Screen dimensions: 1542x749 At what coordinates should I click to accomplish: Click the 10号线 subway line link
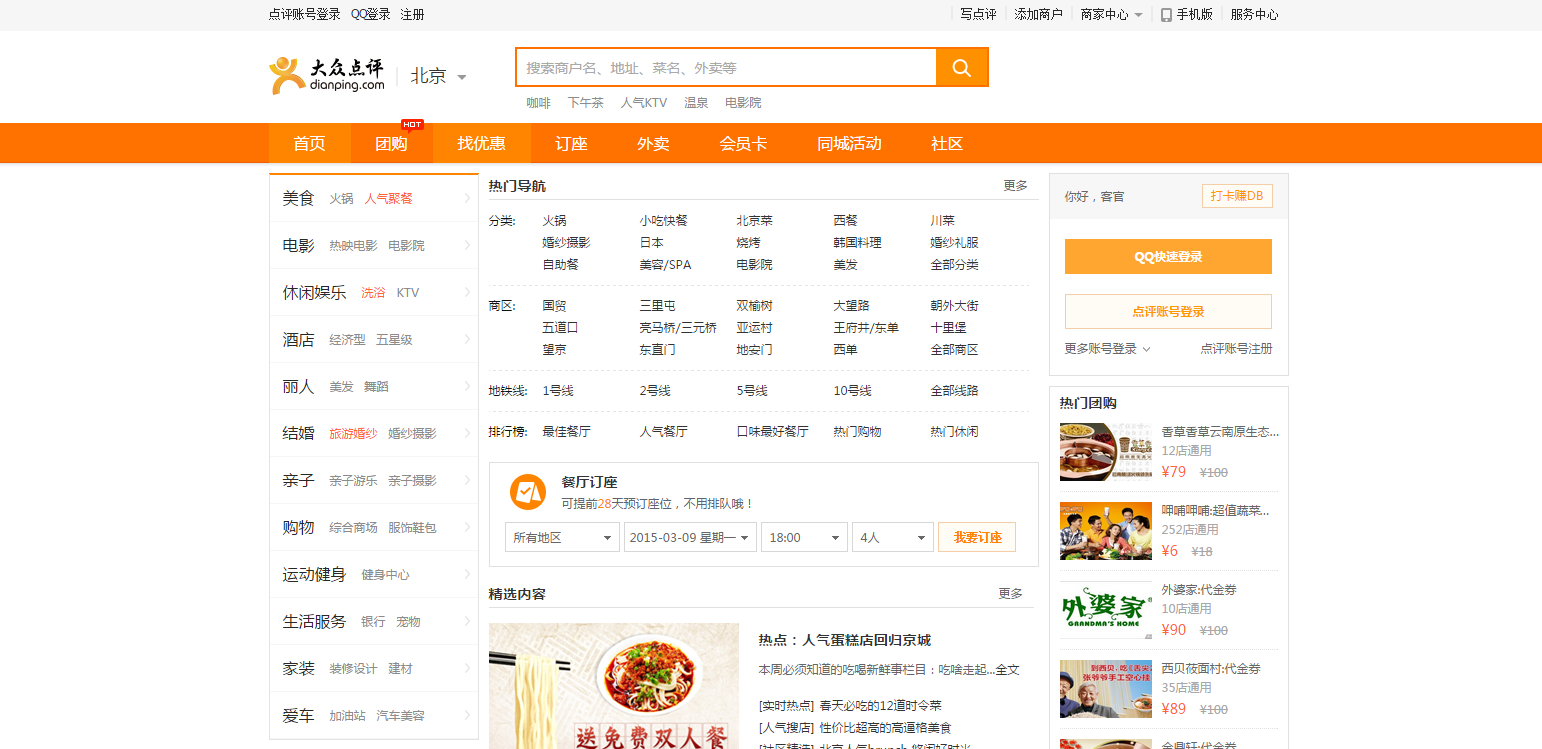coord(852,391)
